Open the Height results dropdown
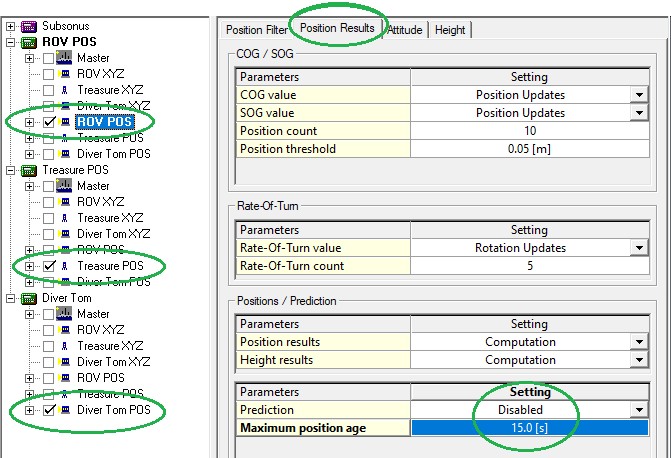Screen dimensions: 671x458 point(639,360)
